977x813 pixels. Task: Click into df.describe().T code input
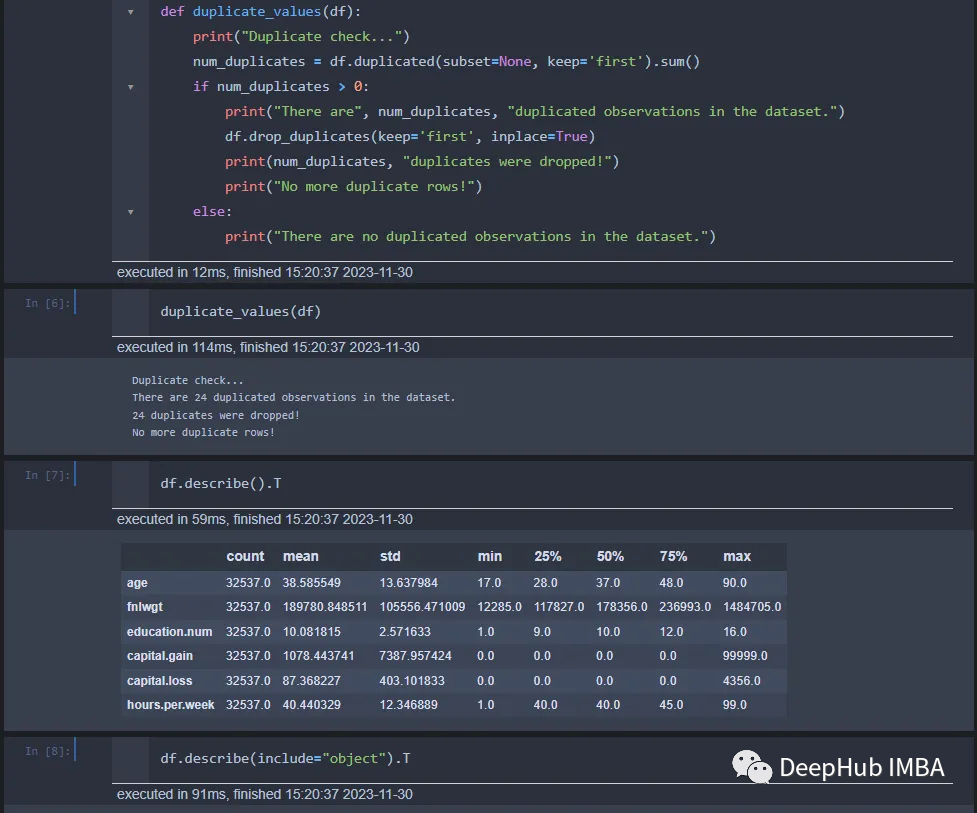point(221,483)
